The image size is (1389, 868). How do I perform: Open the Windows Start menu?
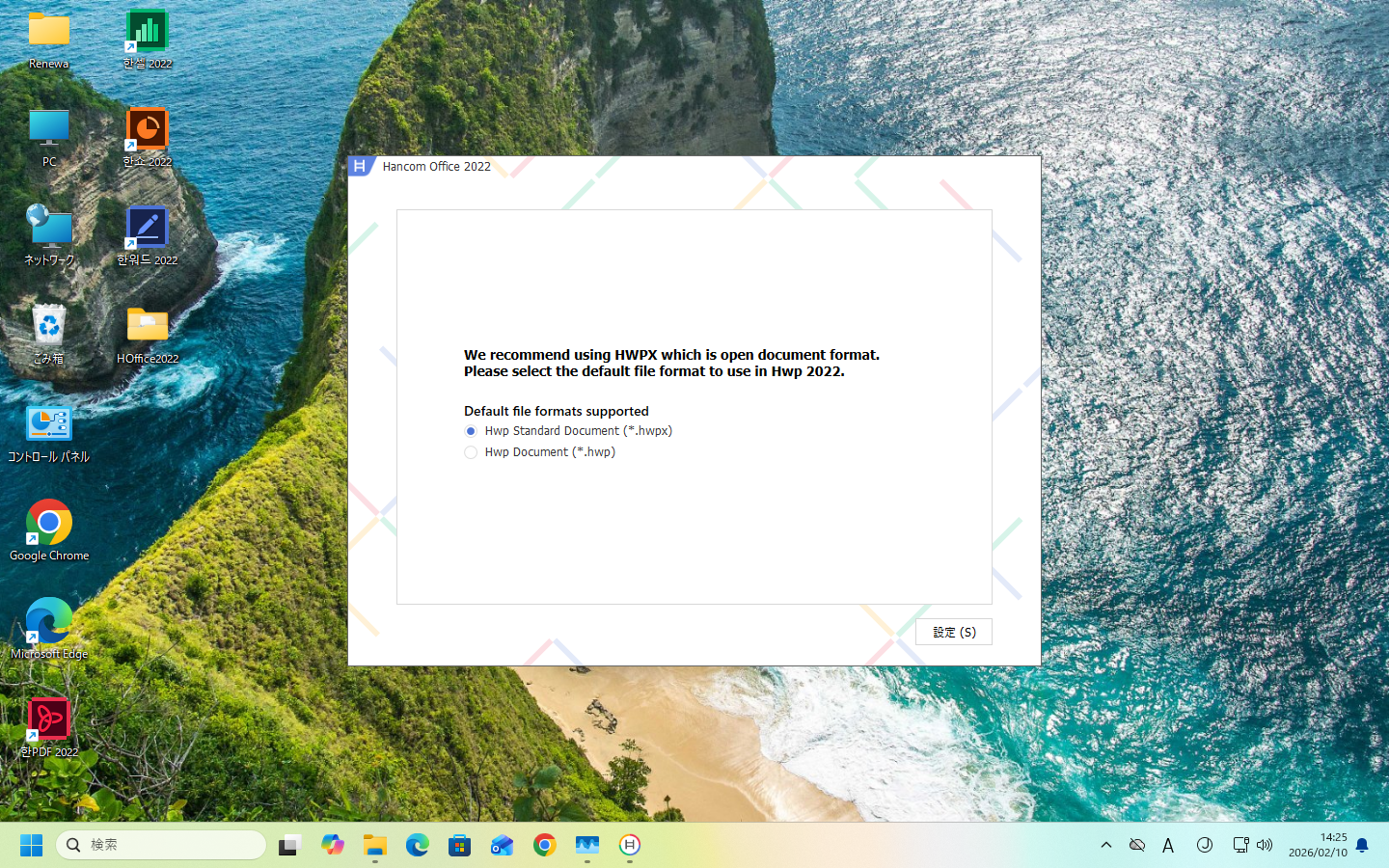[x=31, y=845]
